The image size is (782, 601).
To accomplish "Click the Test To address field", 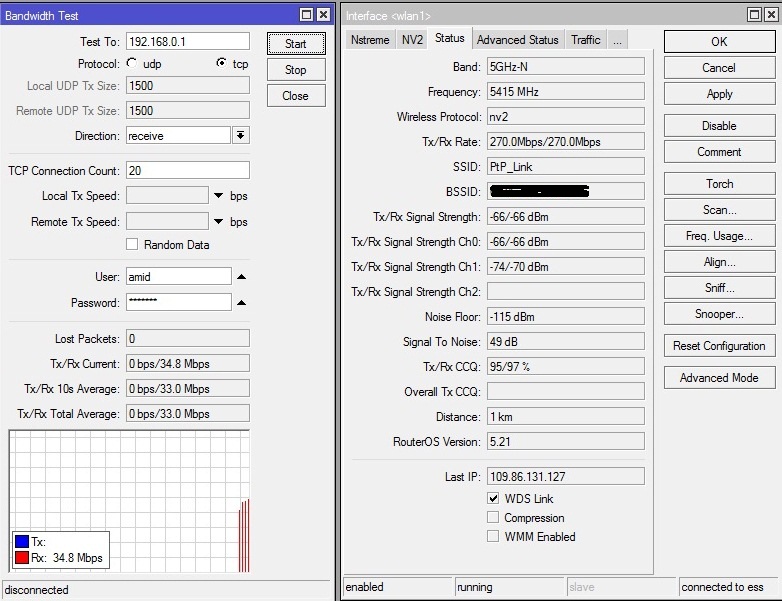I will [x=187, y=41].
